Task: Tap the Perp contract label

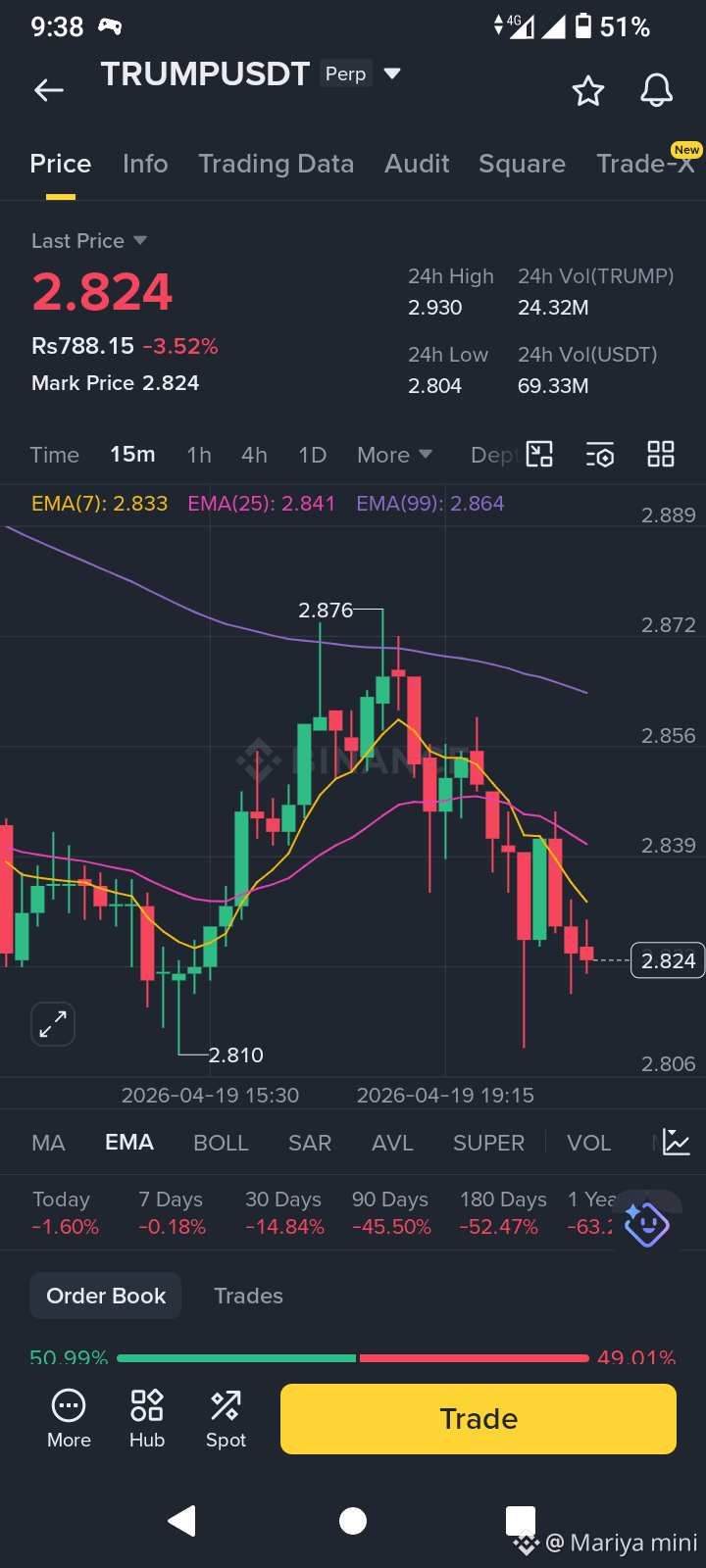Action: pos(345,73)
